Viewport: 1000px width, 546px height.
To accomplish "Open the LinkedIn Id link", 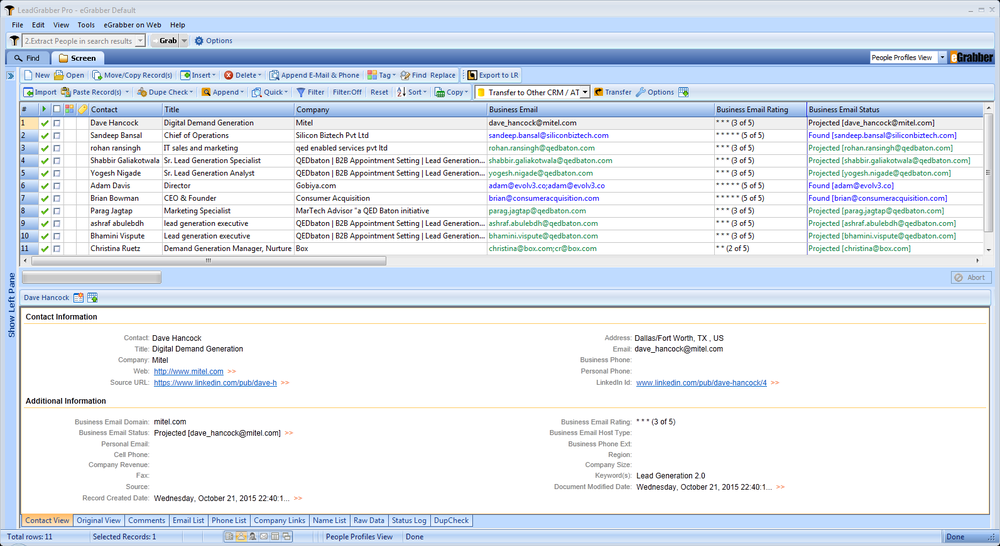I will pos(702,383).
